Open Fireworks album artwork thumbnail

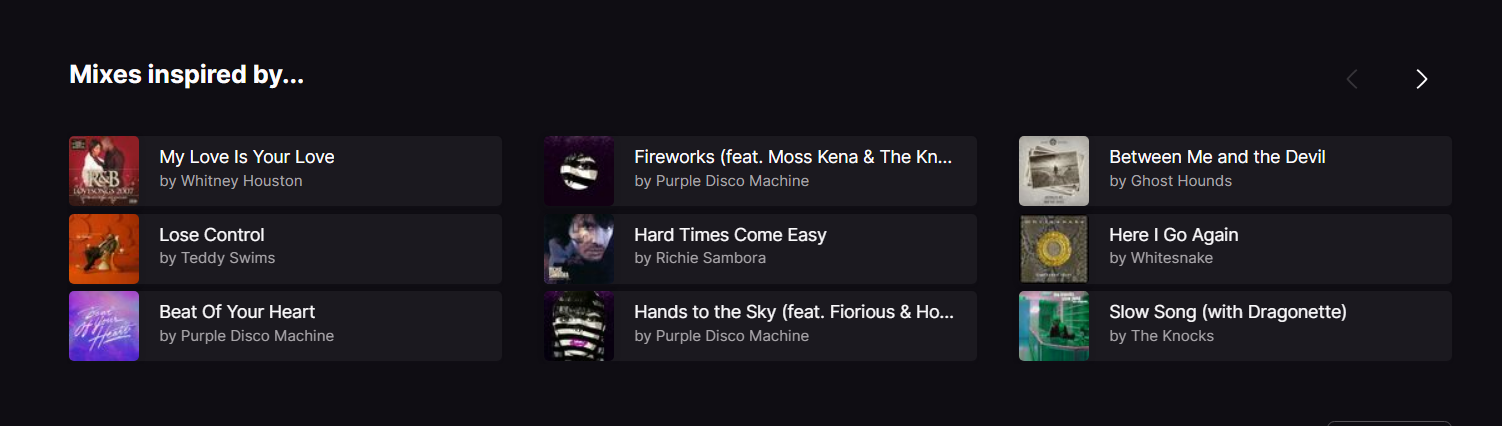click(x=579, y=171)
